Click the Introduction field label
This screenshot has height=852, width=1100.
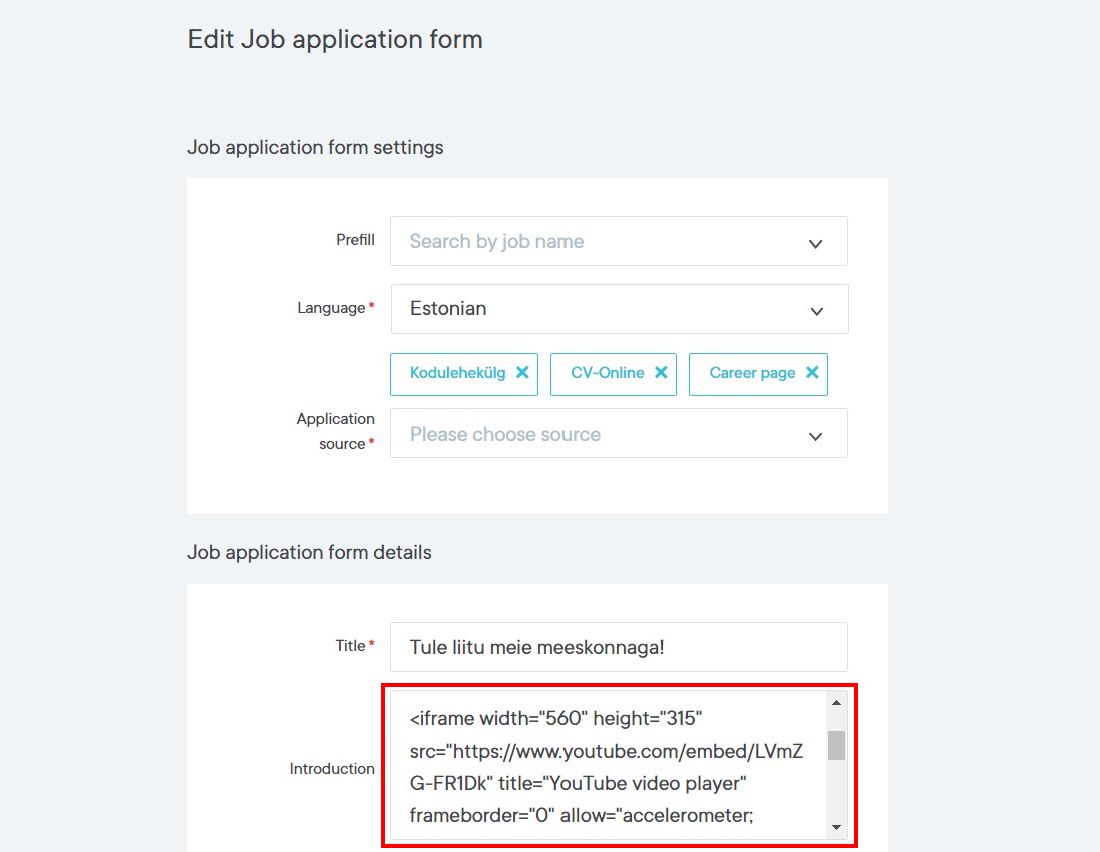point(332,769)
